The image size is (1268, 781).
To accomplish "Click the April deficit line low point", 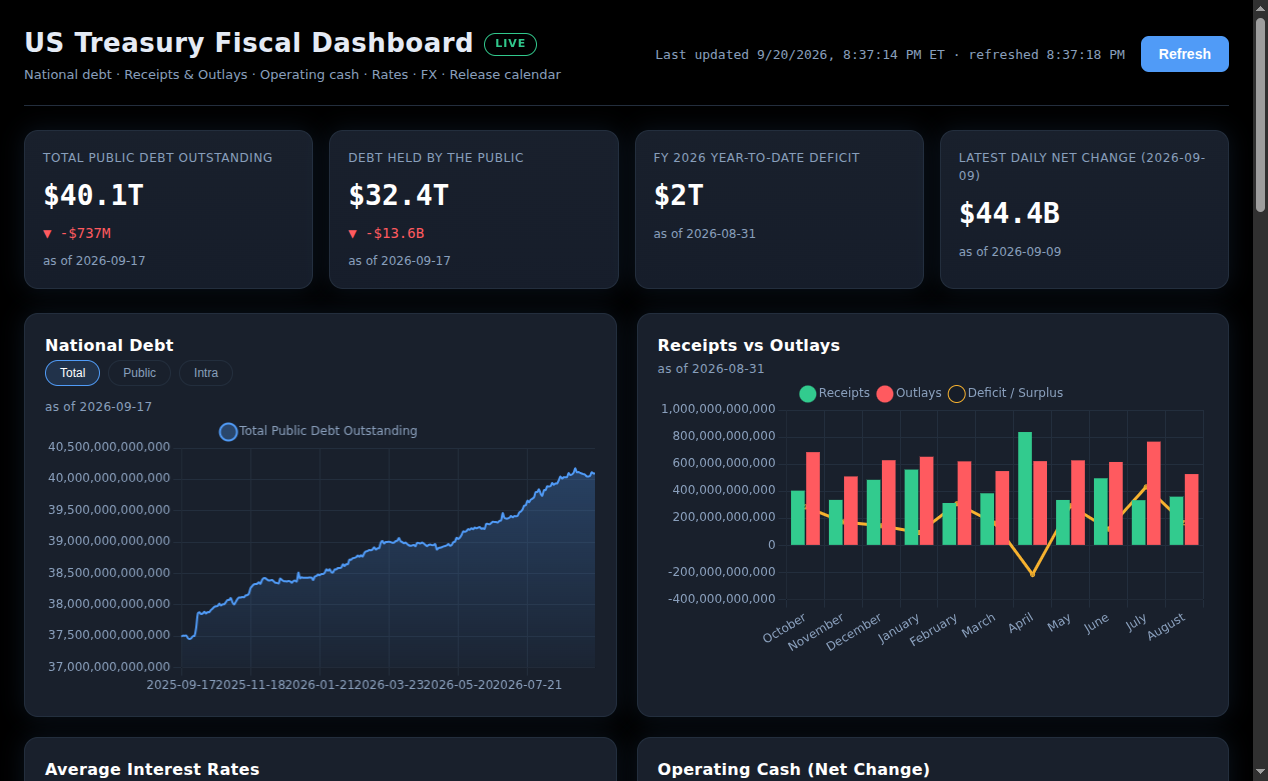I will point(1032,575).
